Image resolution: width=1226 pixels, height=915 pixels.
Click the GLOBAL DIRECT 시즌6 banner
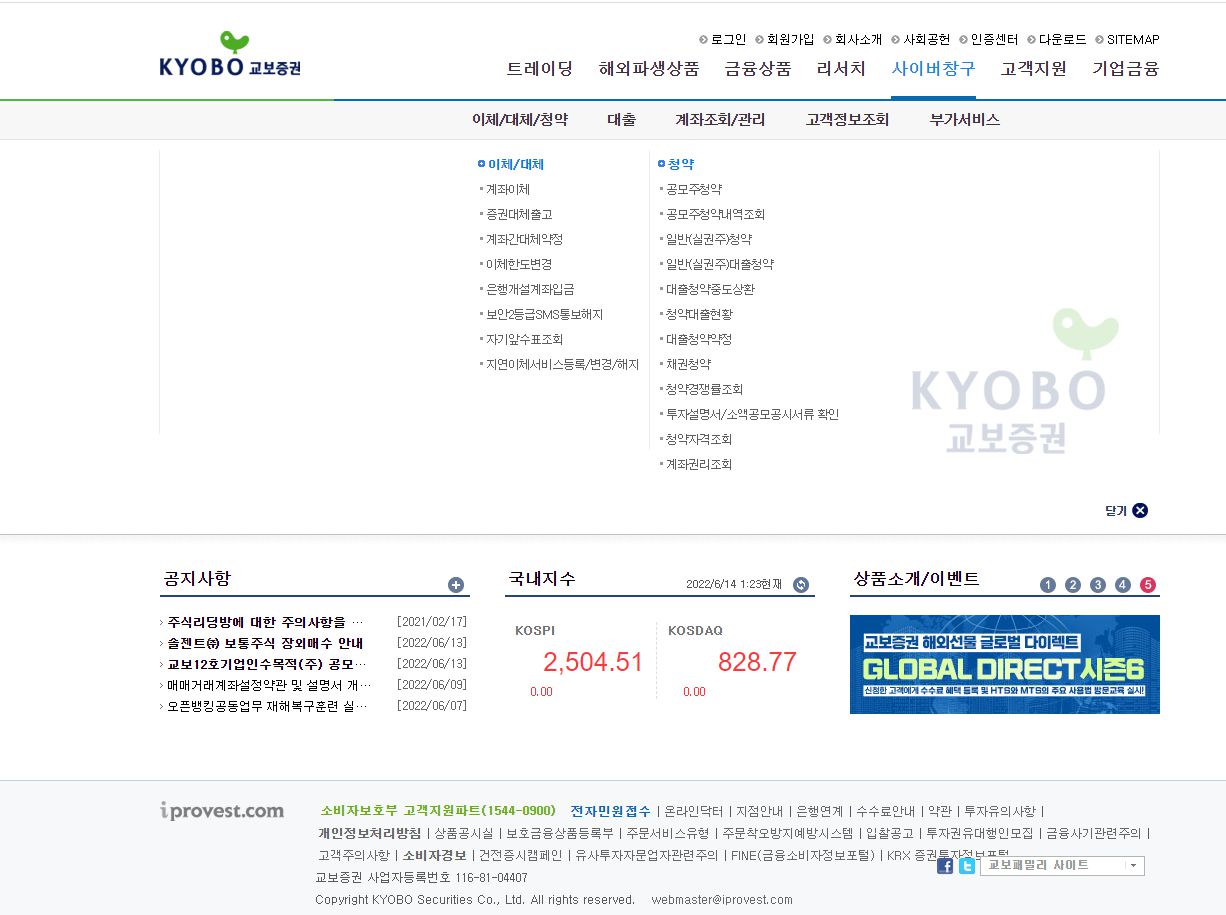point(1005,664)
